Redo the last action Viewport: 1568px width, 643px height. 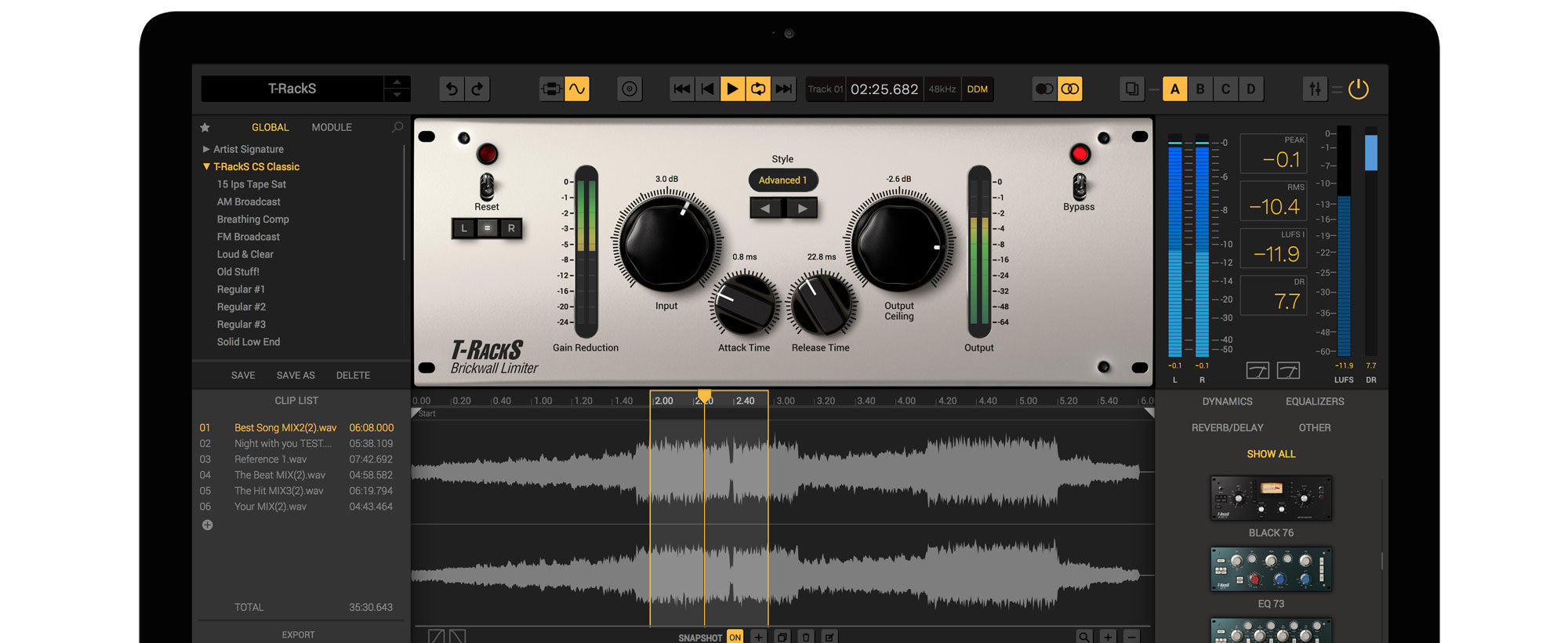(x=477, y=89)
